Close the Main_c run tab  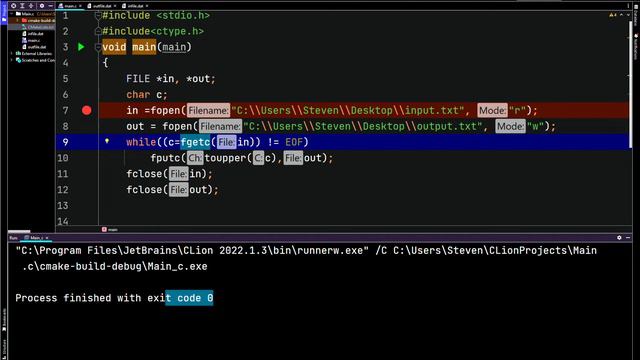47,238
